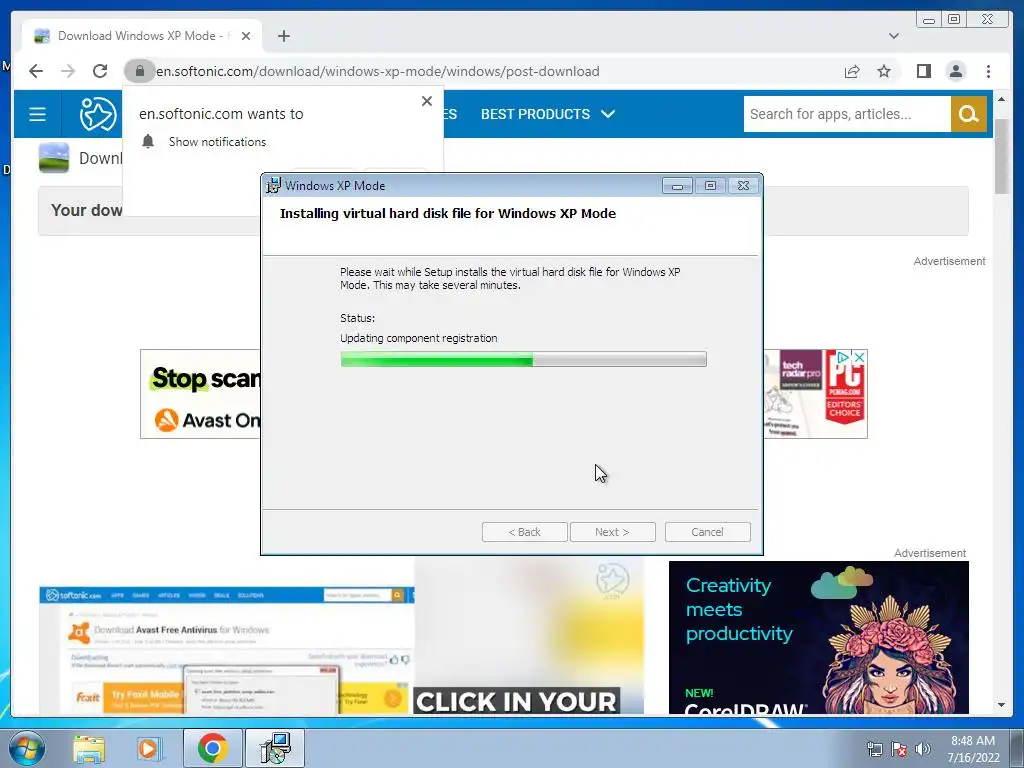The image size is (1024, 768).
Task: Expand tab search chevron in Chrome
Action: tap(894, 36)
